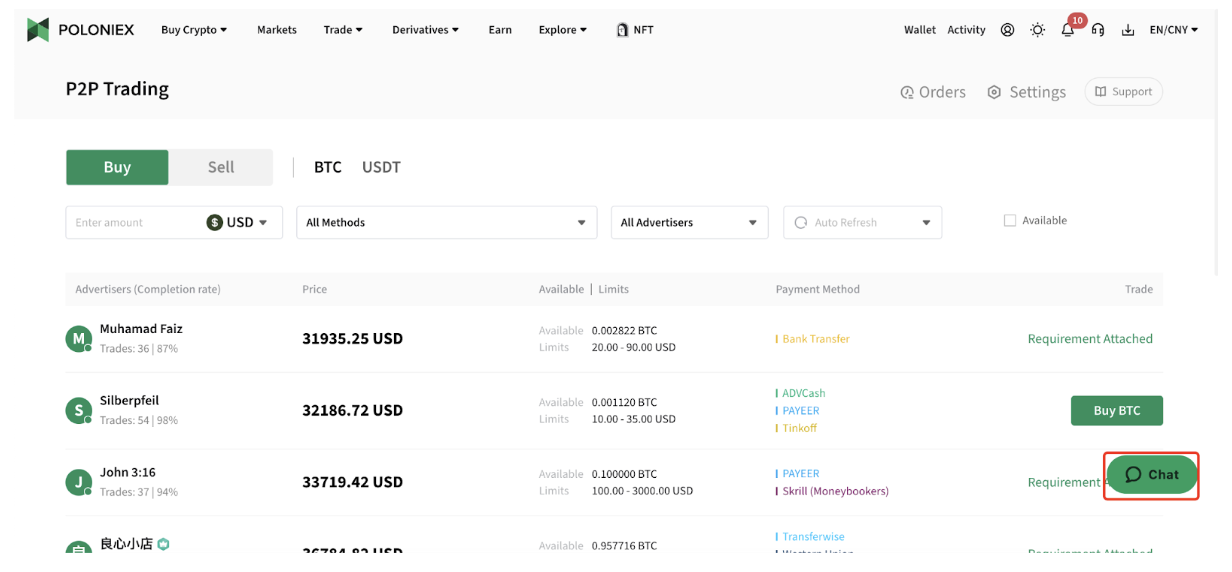Click the headset customer support icon
The height and width of the screenshot is (572, 1232).
1098,30
